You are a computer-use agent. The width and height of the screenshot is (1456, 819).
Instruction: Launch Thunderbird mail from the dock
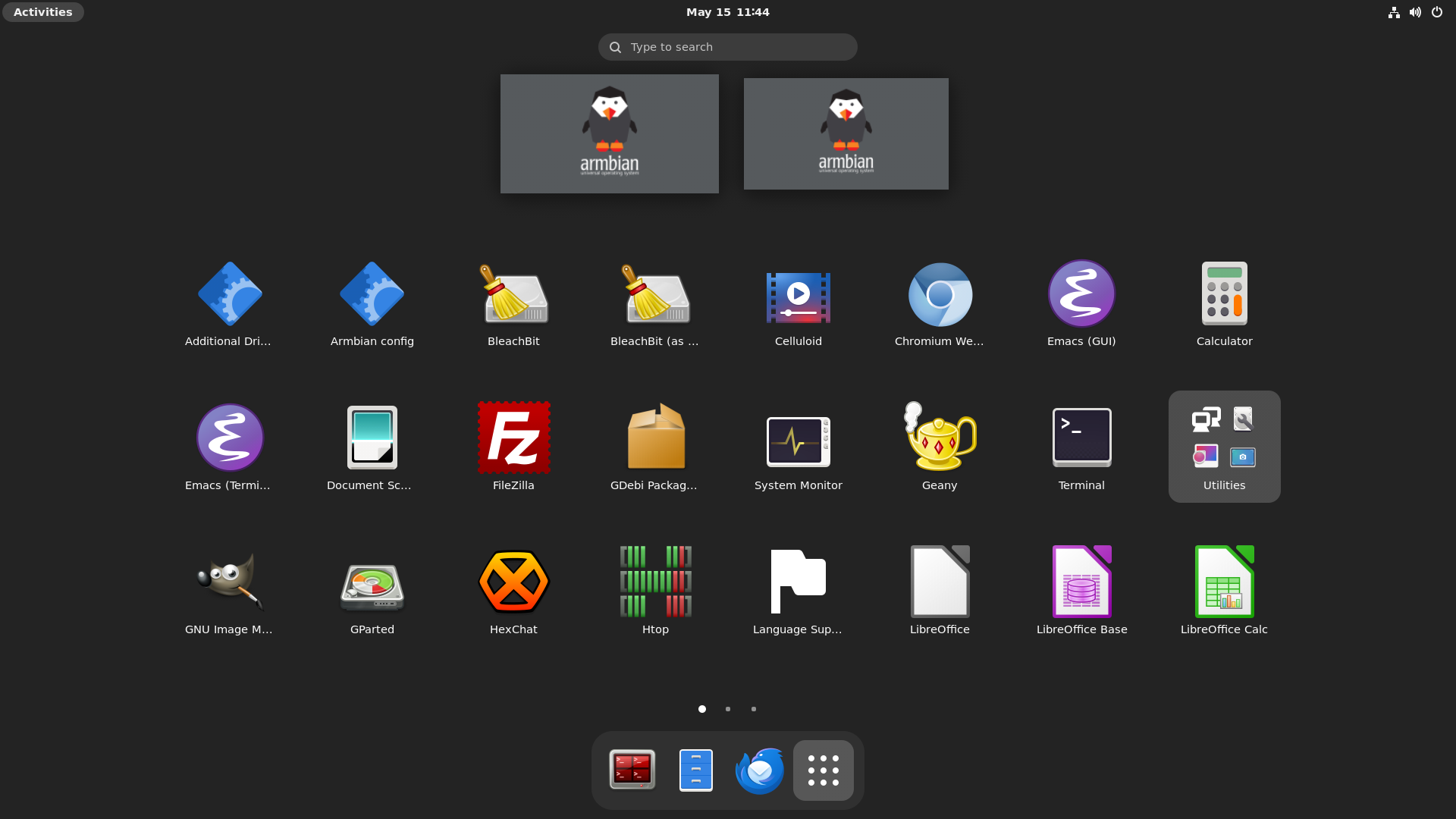760,770
